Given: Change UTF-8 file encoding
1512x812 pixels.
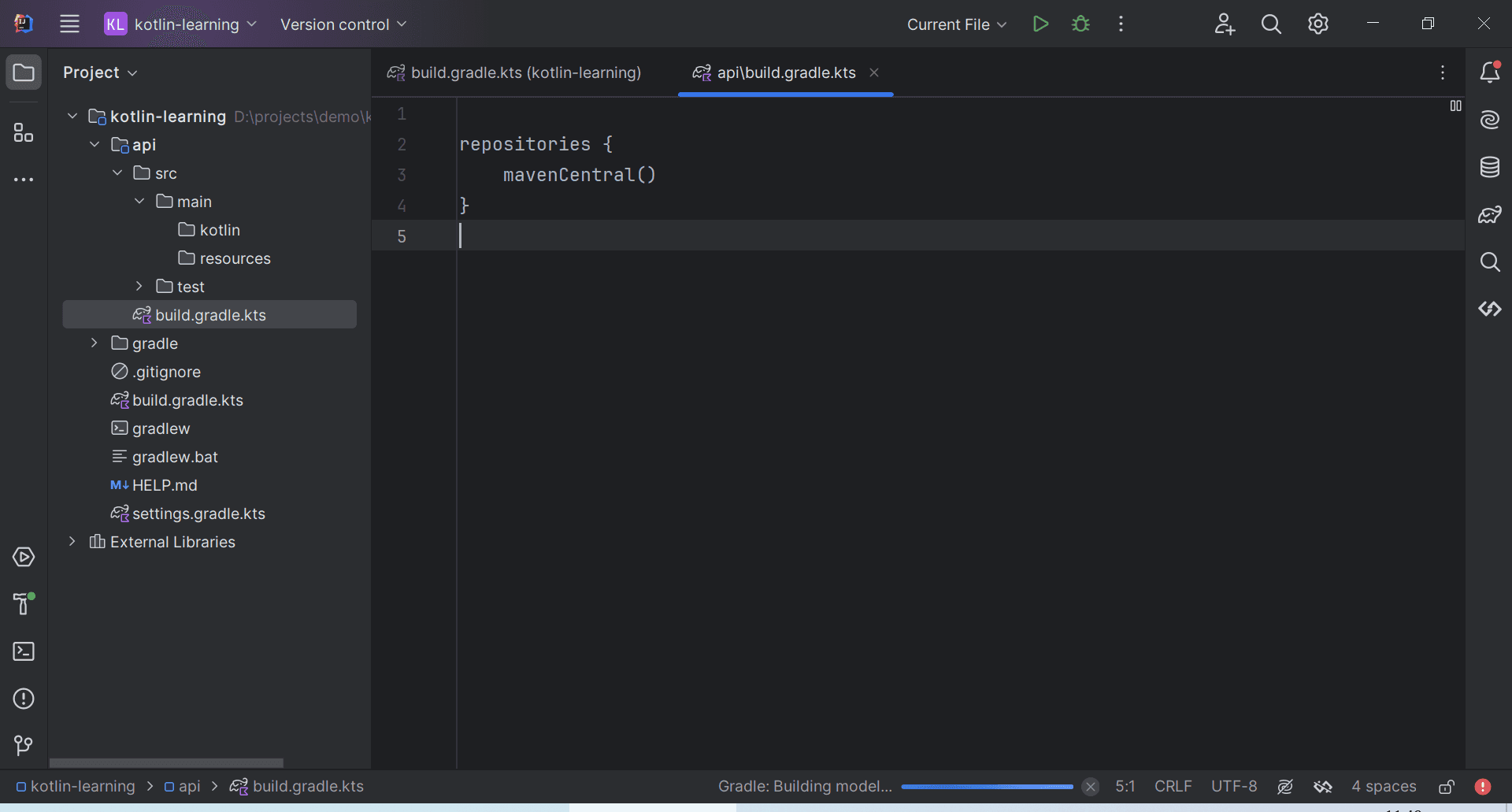Looking at the screenshot, I should (1234, 786).
